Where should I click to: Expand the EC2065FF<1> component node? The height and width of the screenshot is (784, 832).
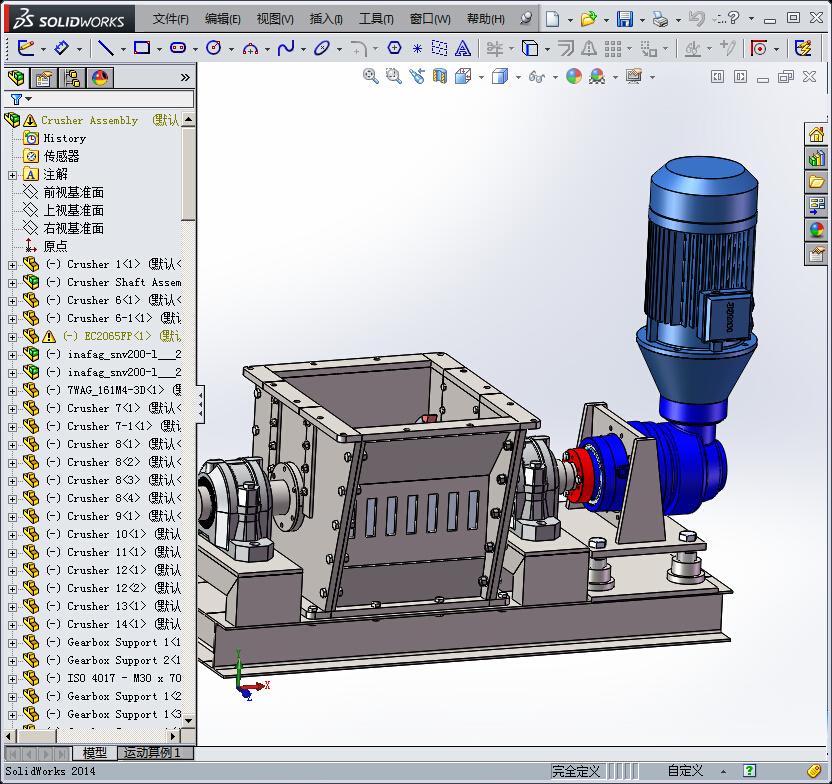pos(12,337)
